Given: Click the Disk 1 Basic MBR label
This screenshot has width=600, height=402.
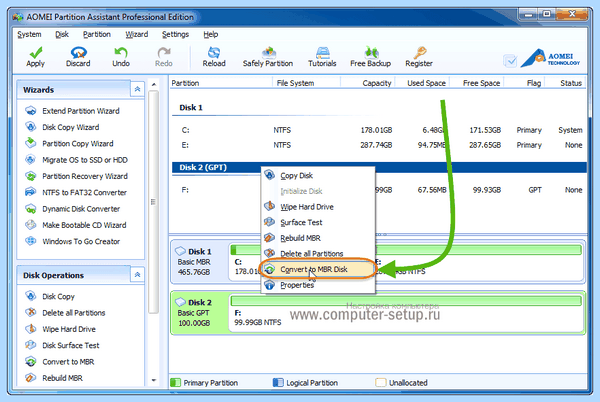Looking at the screenshot, I should (x=199, y=262).
